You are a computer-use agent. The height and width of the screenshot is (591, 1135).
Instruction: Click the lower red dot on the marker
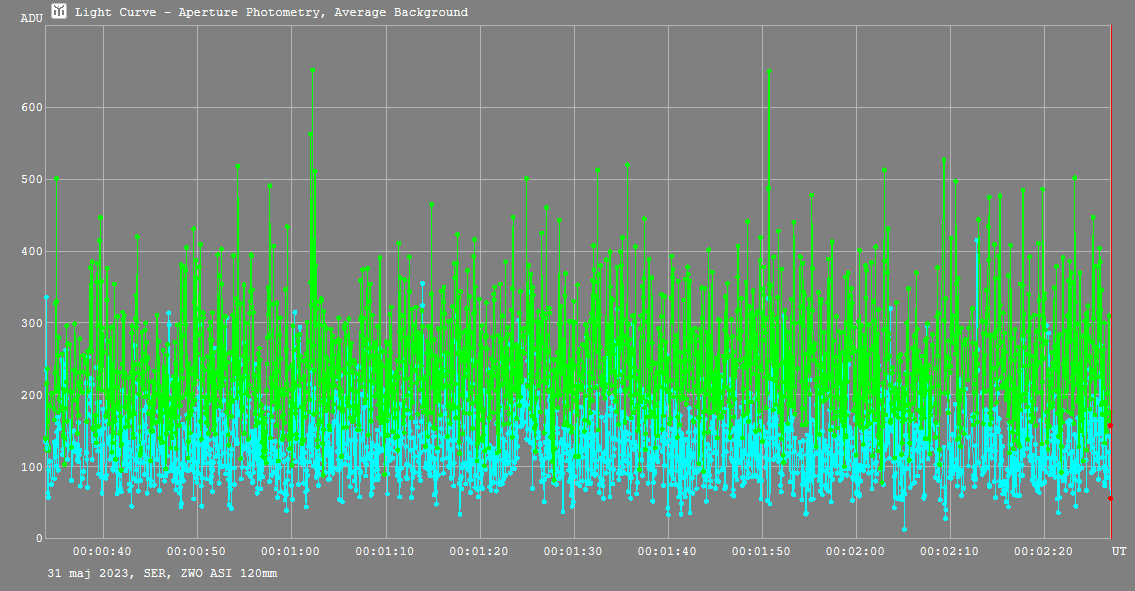tap(1110, 498)
